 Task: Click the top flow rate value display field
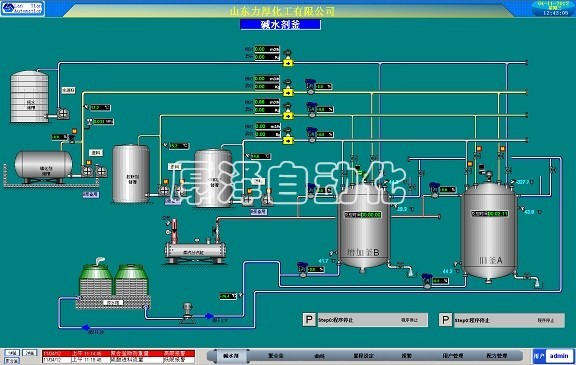coord(267,49)
